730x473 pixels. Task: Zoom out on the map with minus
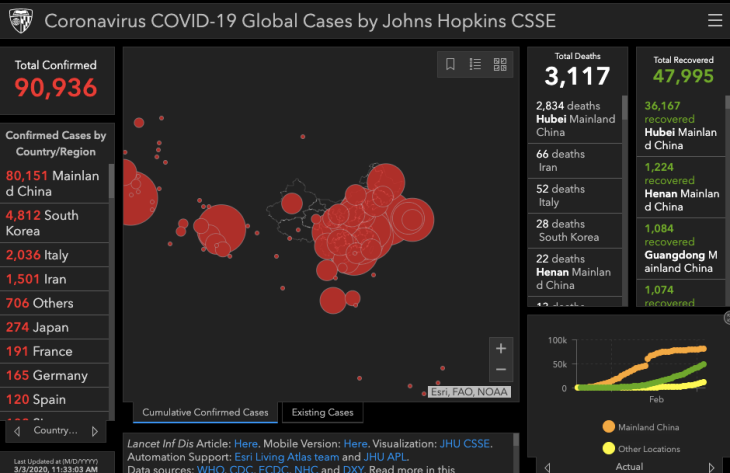pyautogui.click(x=501, y=370)
